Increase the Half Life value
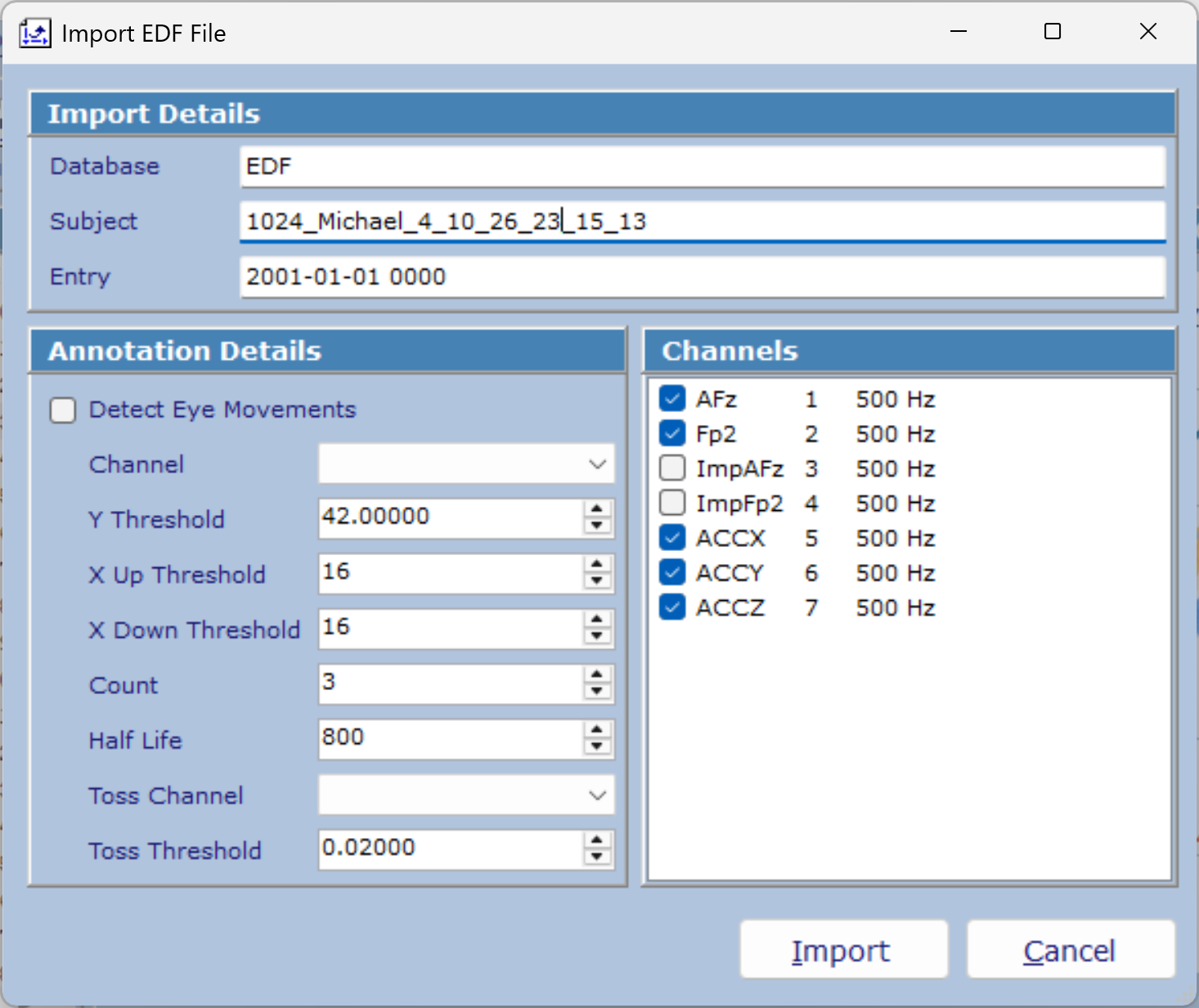1199x1008 pixels. (x=598, y=730)
